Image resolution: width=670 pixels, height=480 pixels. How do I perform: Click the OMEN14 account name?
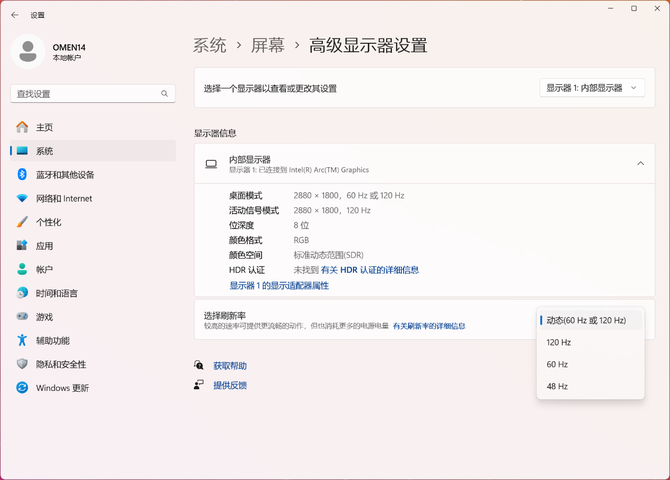click(x=69, y=47)
